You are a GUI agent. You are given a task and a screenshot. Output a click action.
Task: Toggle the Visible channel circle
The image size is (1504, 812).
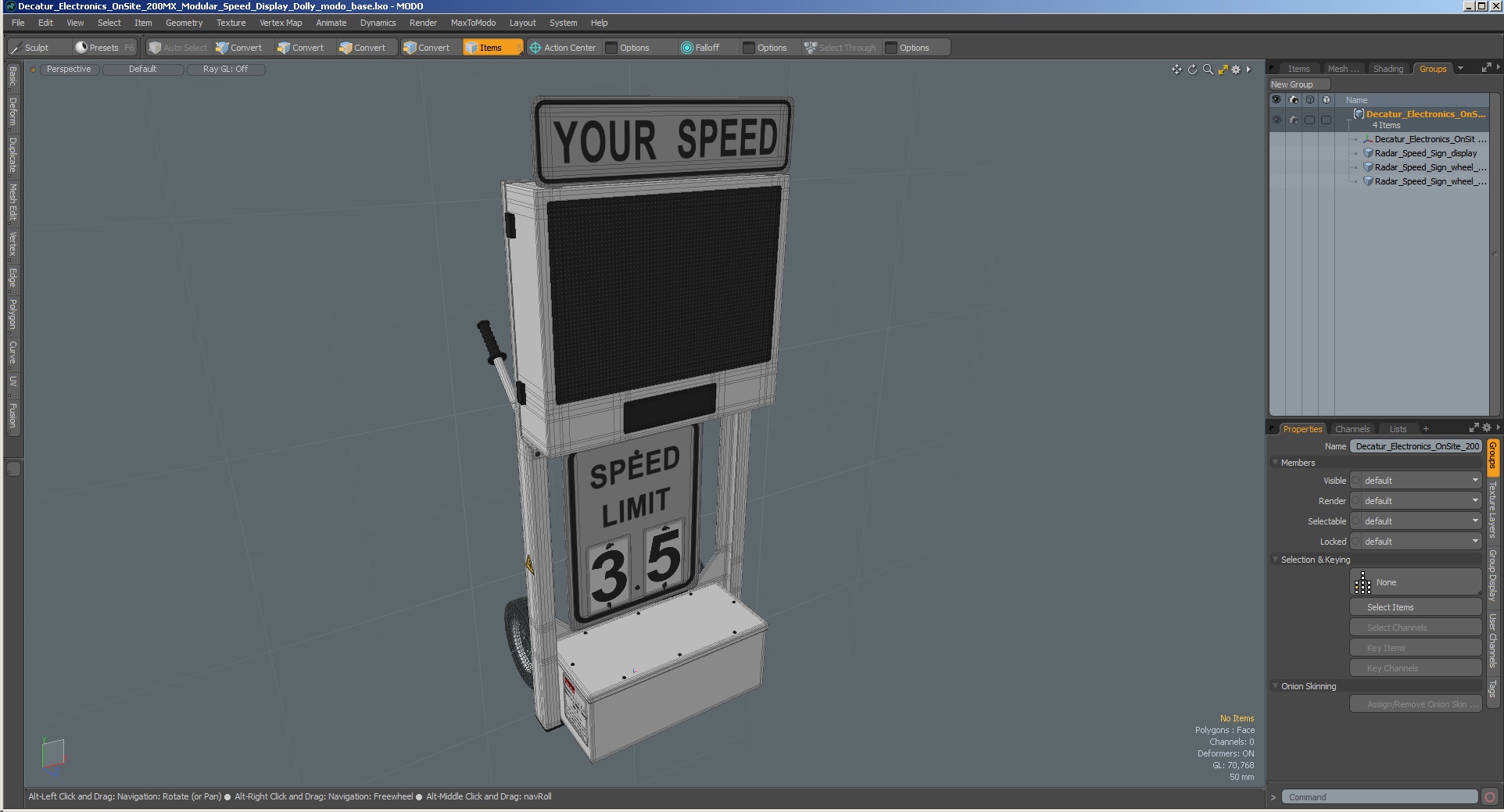1356,481
